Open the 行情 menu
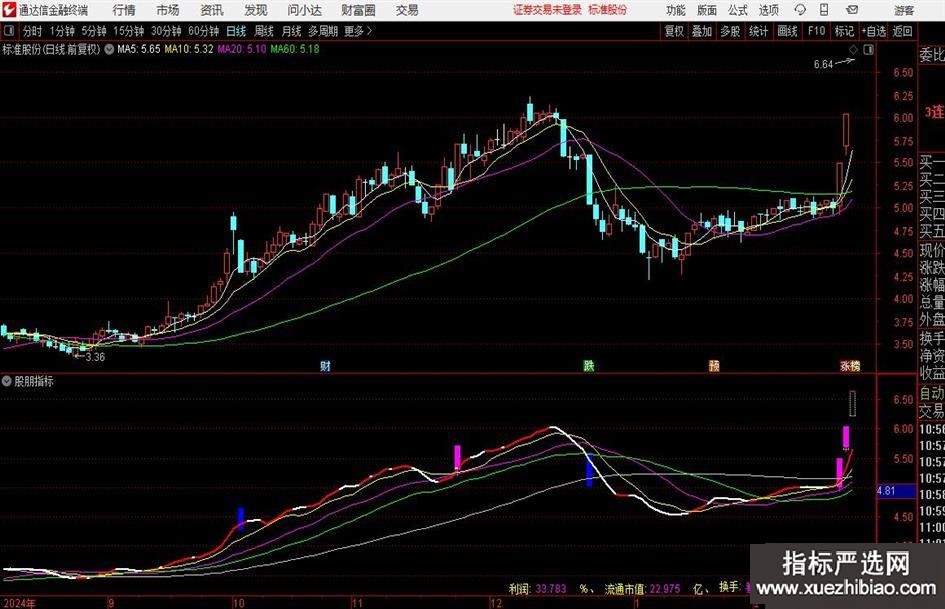 [x=124, y=10]
